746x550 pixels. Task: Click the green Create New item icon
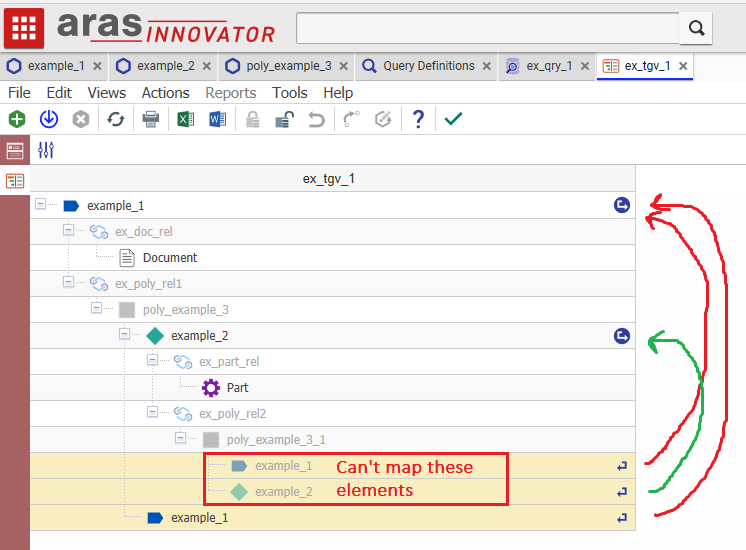click(17, 119)
